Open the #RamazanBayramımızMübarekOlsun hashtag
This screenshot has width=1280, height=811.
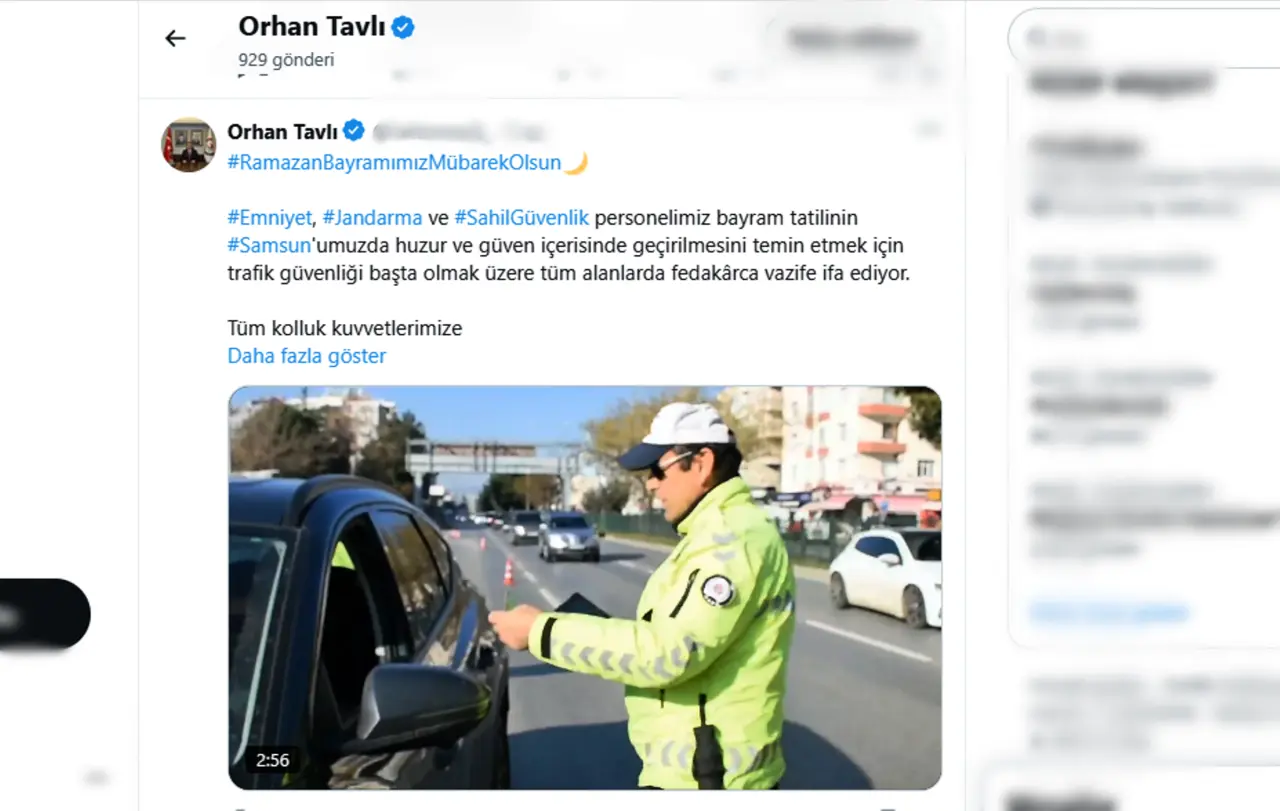394,163
